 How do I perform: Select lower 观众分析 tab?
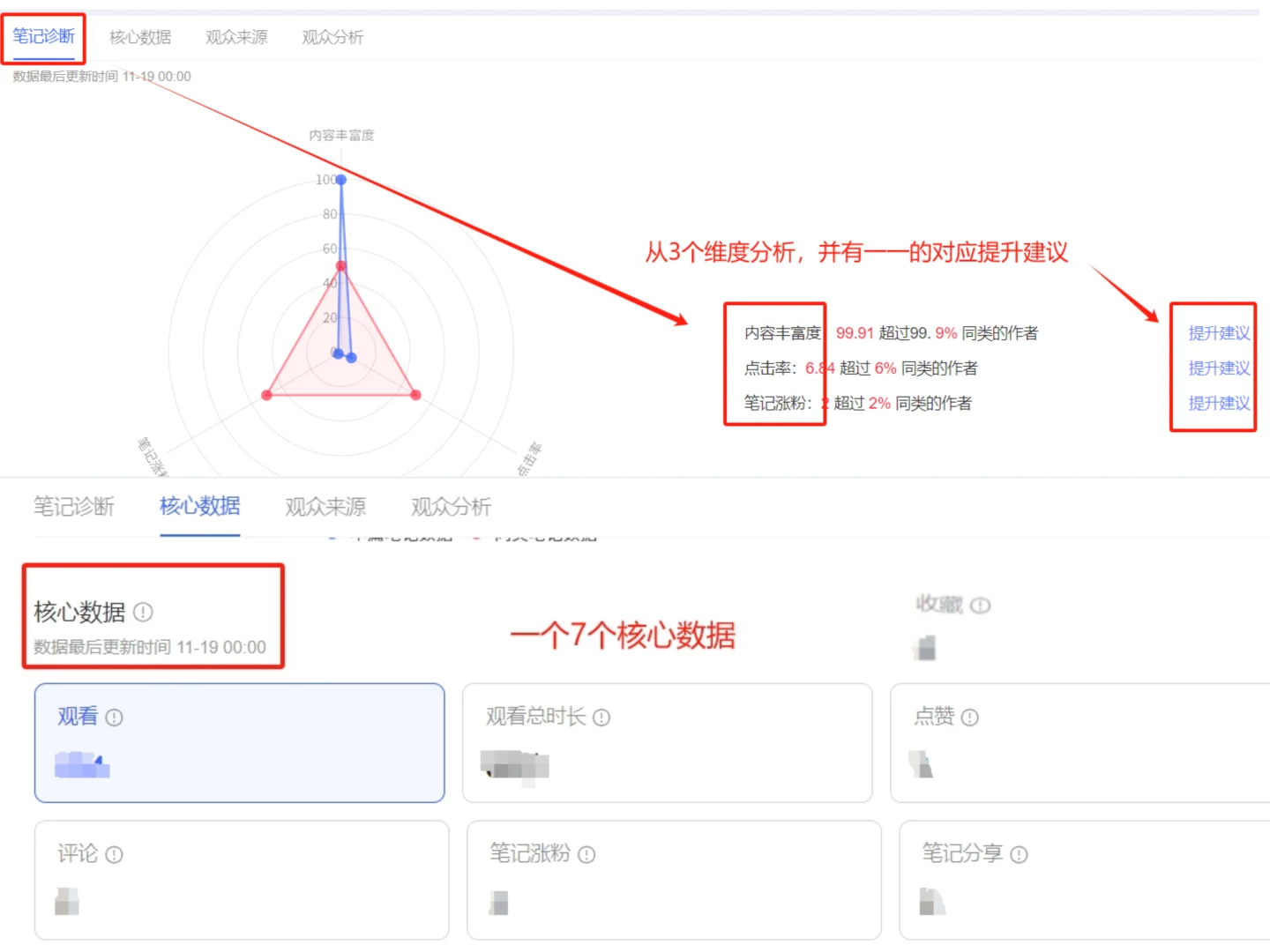coord(452,507)
